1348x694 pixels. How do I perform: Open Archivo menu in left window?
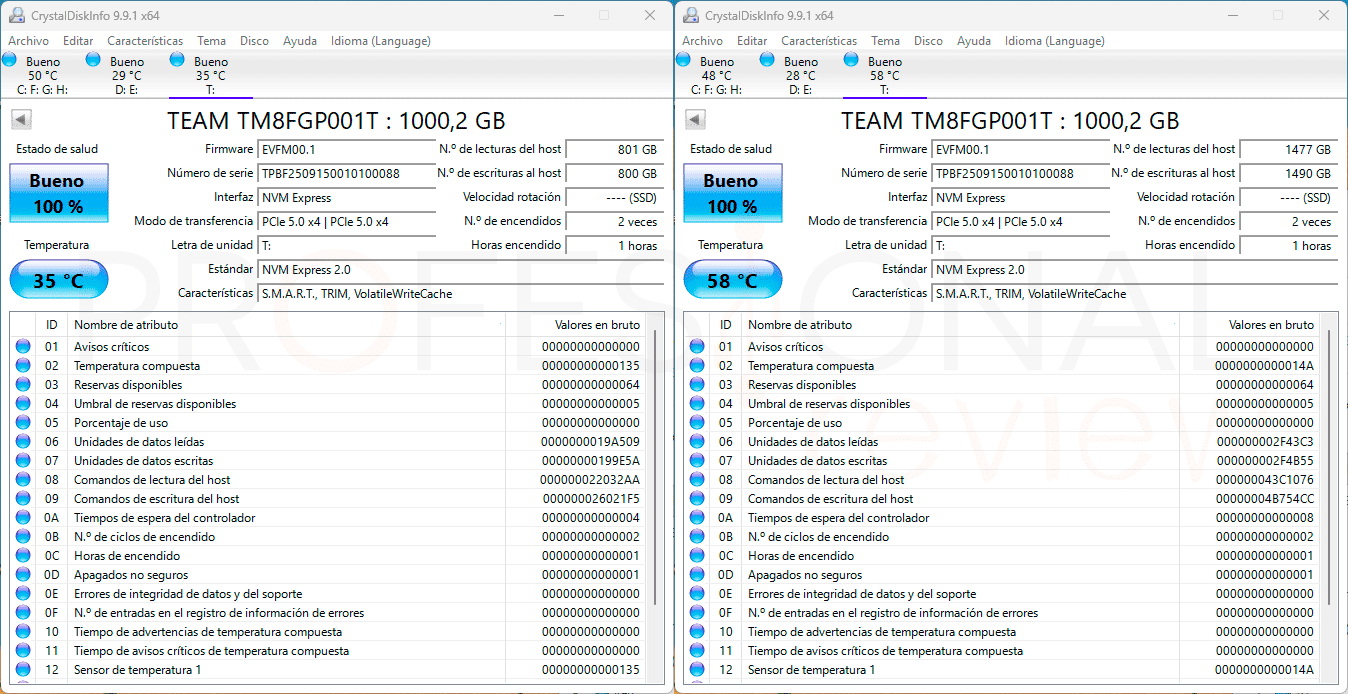point(28,41)
